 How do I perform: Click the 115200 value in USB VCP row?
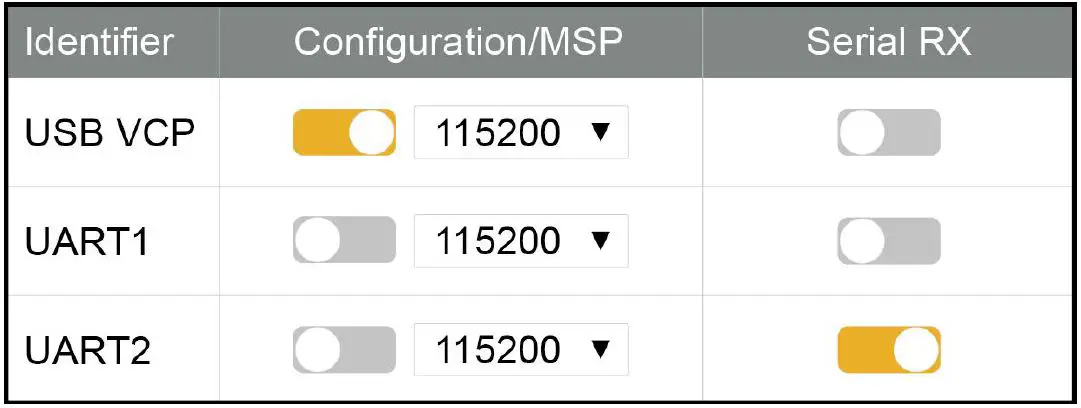click(498, 133)
